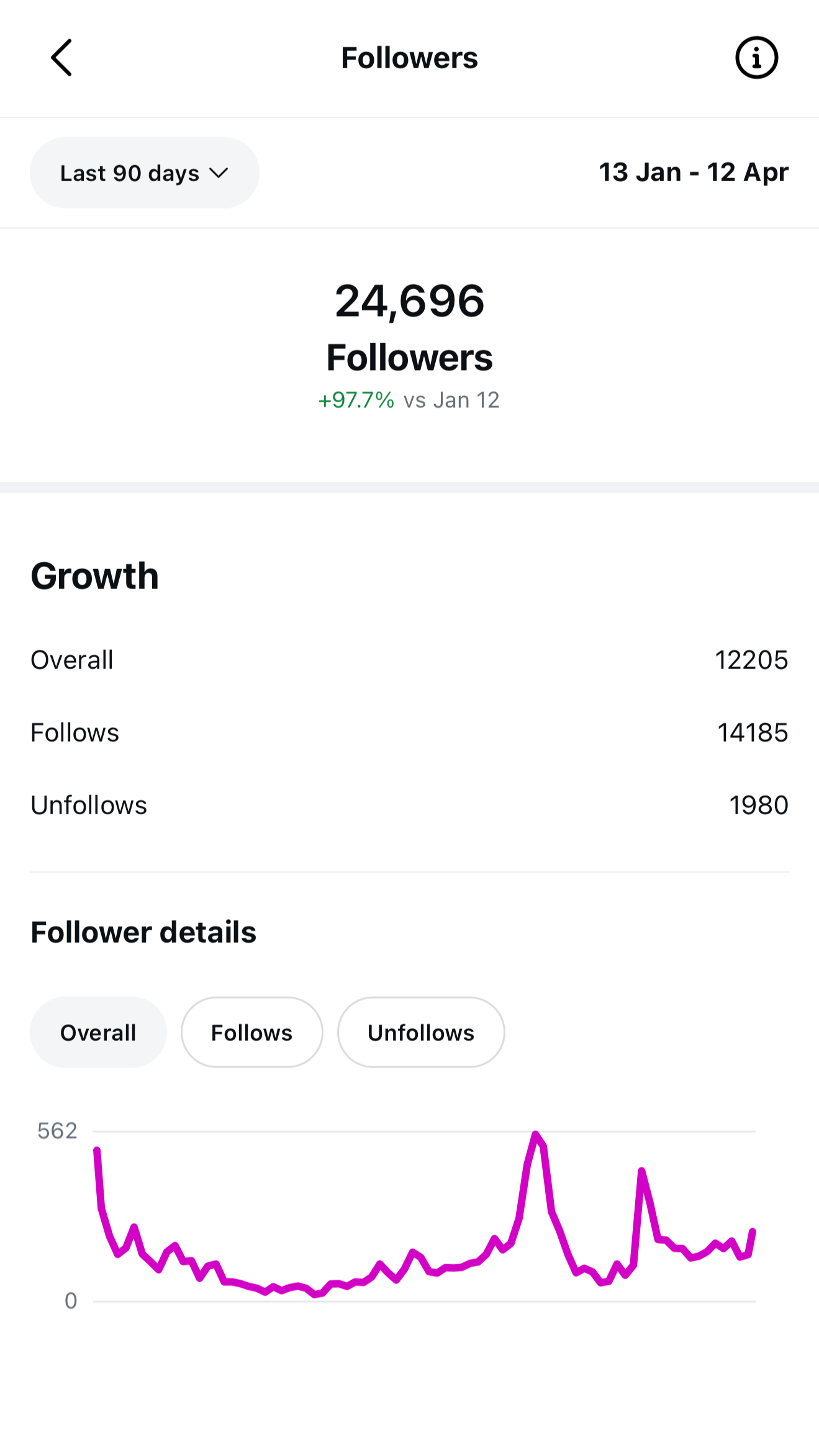Tap the back arrow icon

61,58
